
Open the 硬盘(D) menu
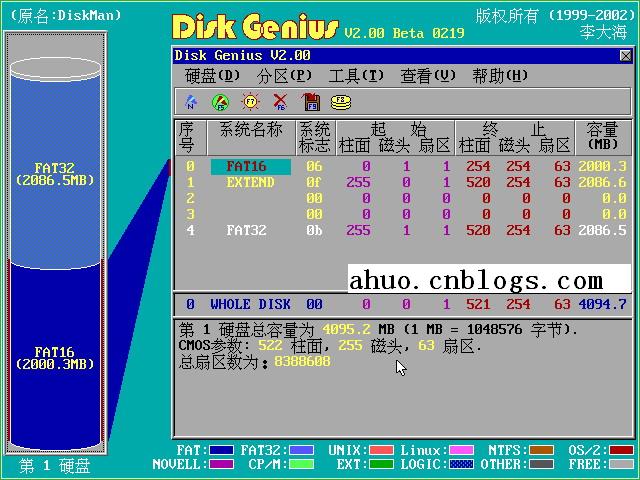(212, 76)
